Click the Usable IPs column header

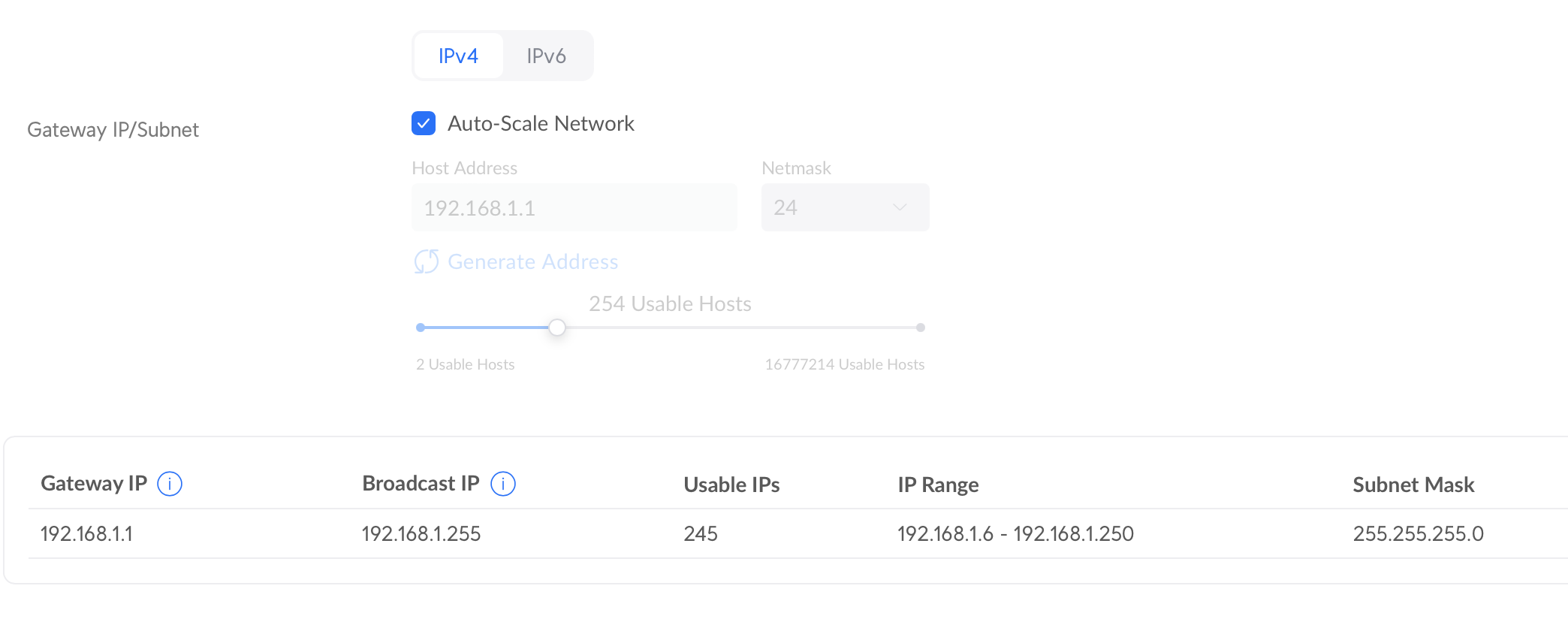(731, 485)
